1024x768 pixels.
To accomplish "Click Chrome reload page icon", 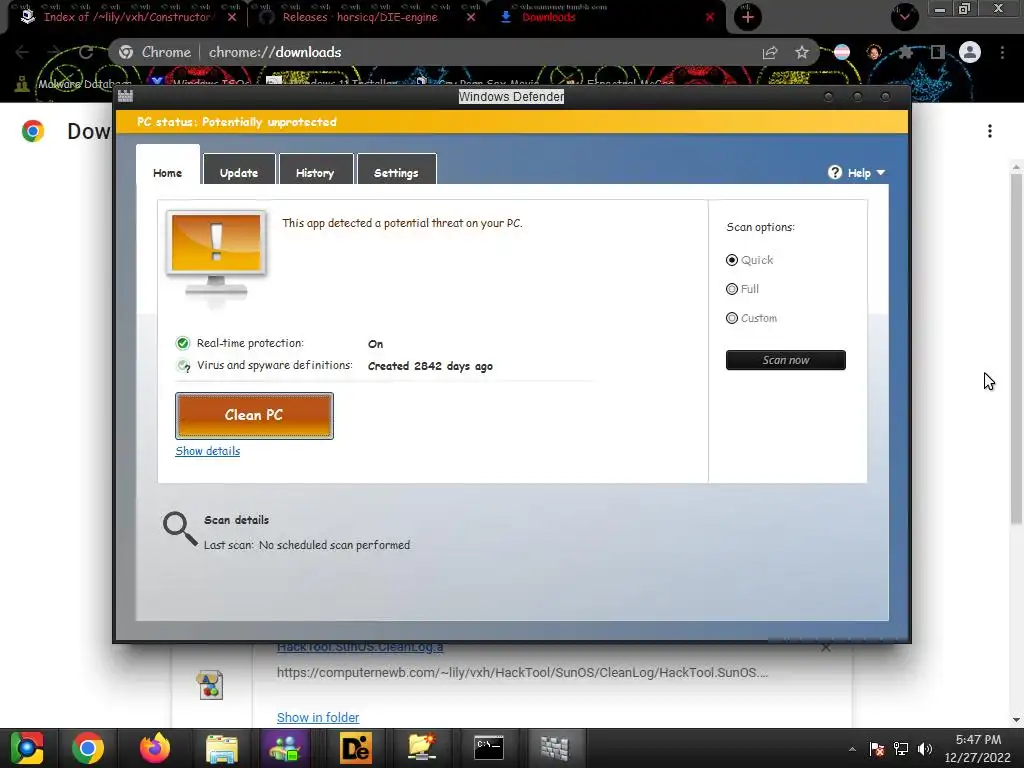I will (x=86, y=52).
